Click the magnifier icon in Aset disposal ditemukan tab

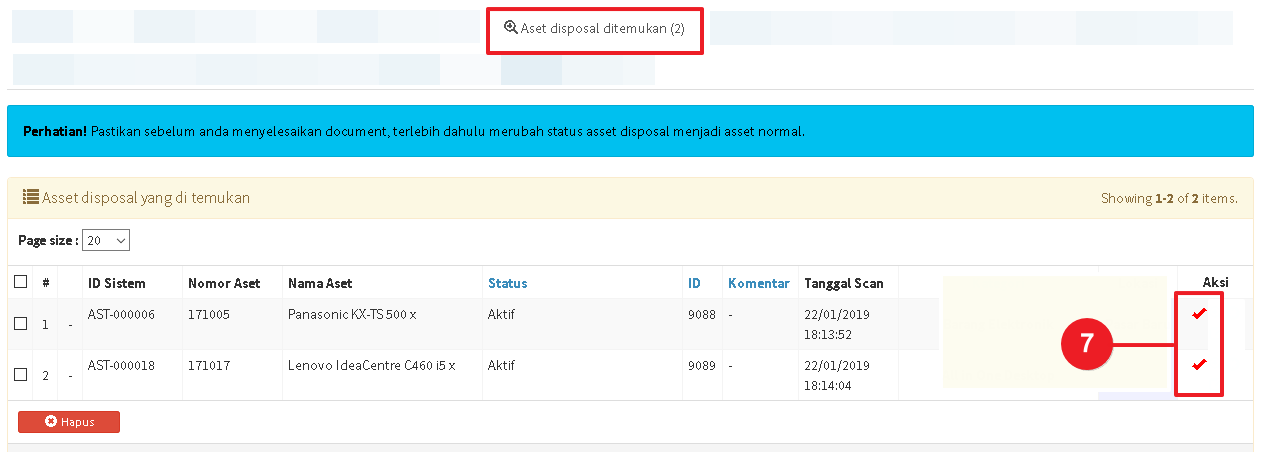click(x=511, y=28)
